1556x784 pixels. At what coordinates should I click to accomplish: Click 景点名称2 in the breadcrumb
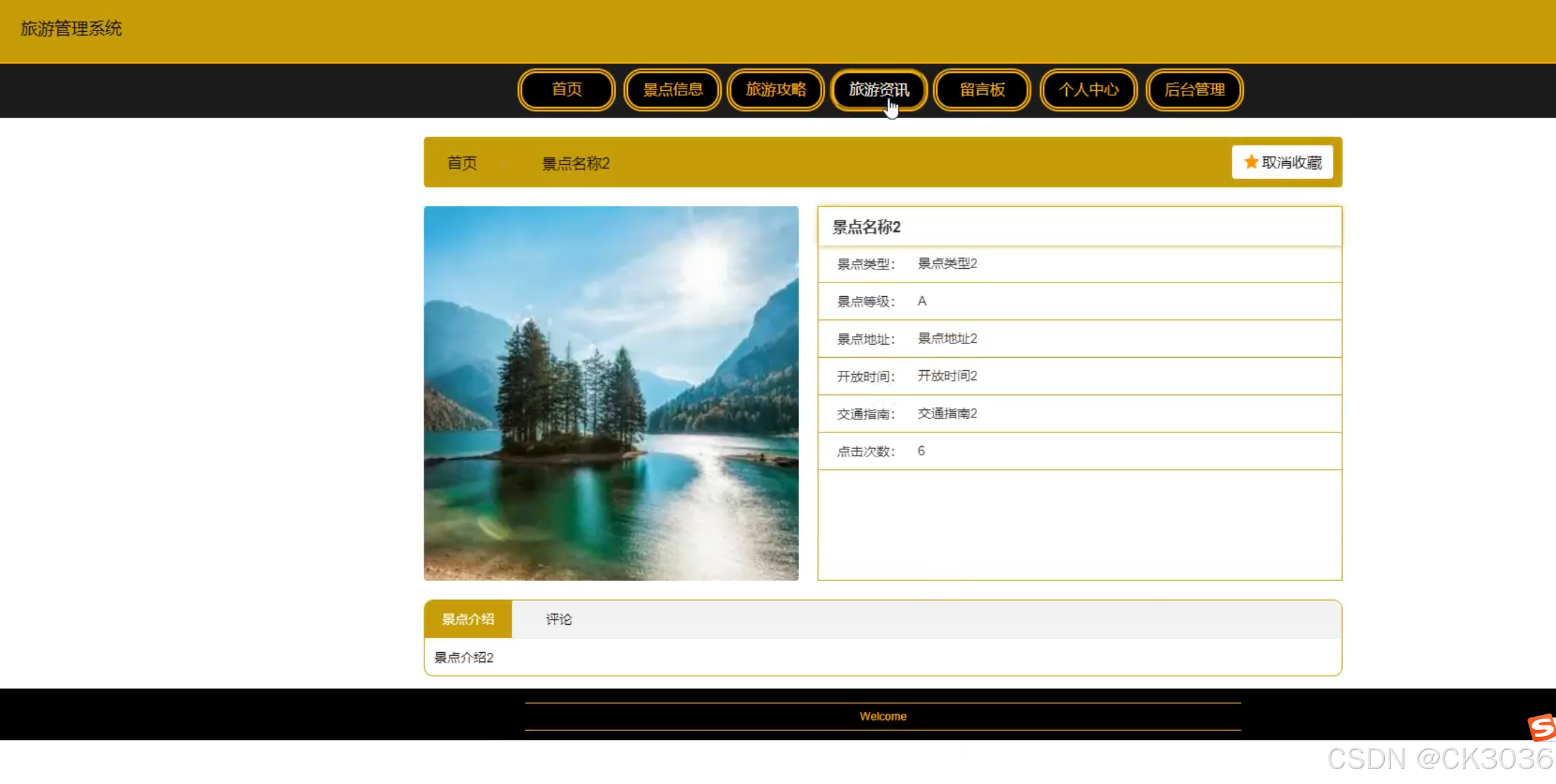pyautogui.click(x=576, y=162)
